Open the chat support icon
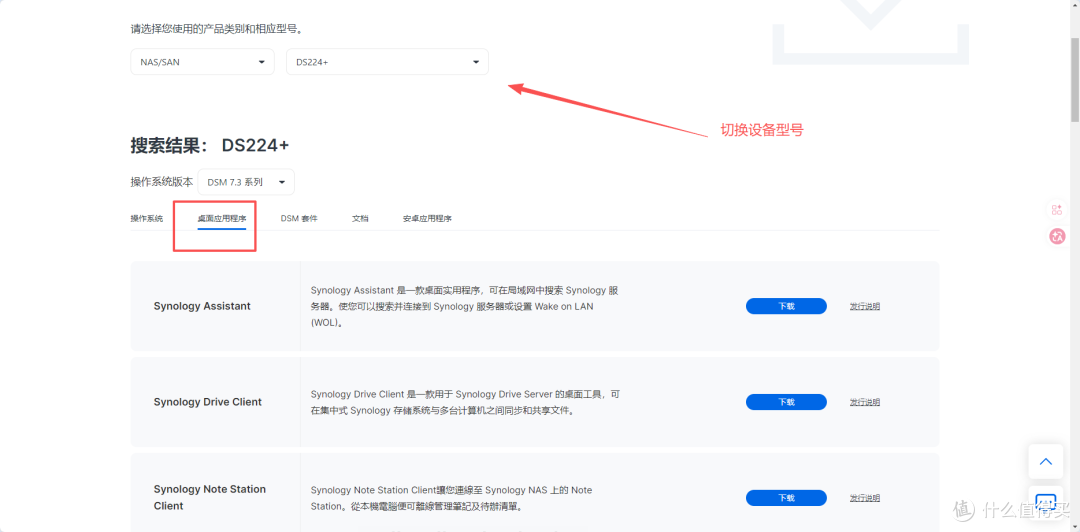Image resolution: width=1080 pixels, height=532 pixels. tap(1046, 501)
